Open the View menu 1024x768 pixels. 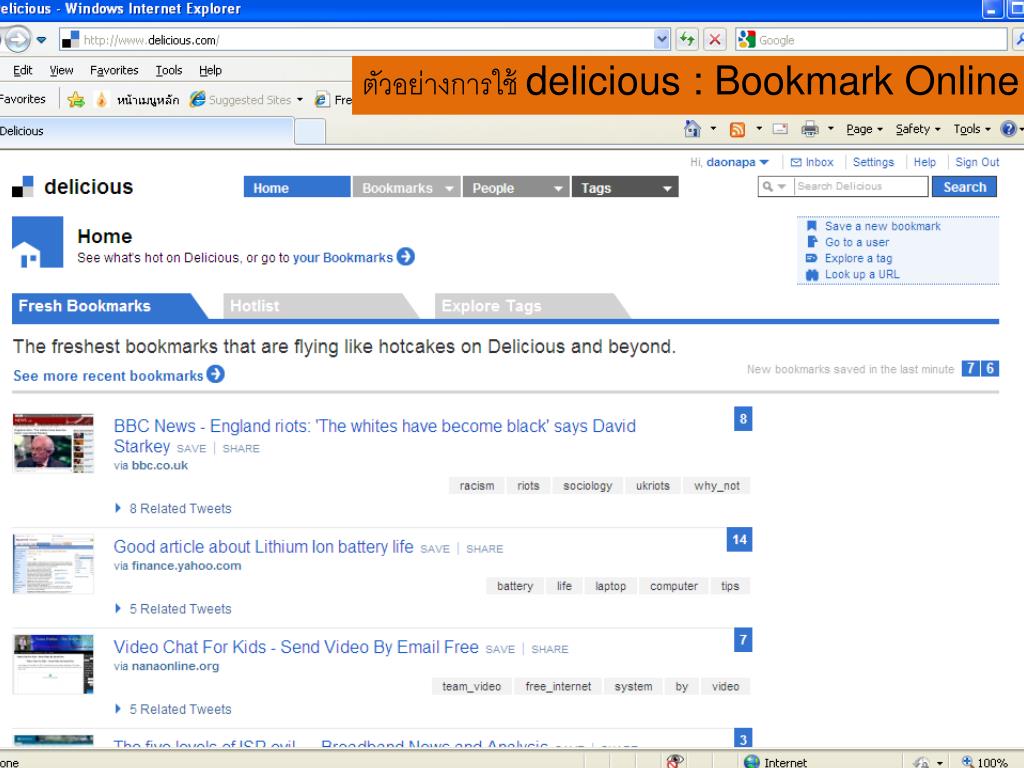(x=61, y=70)
